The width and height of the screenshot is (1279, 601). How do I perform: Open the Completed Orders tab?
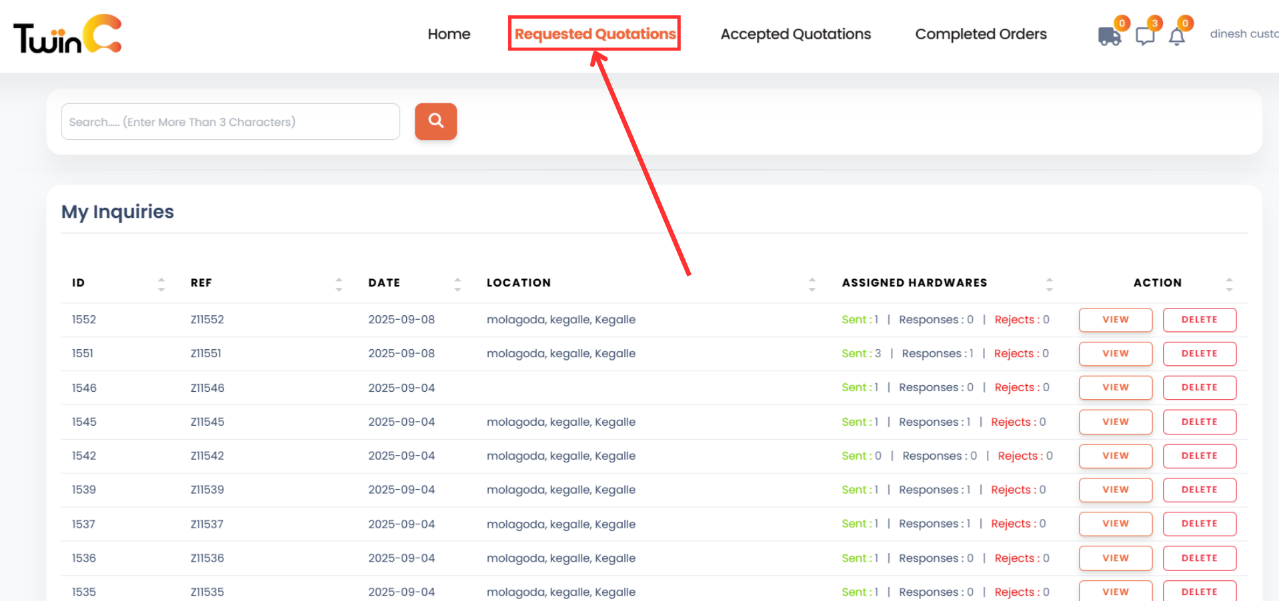pyautogui.click(x=980, y=33)
